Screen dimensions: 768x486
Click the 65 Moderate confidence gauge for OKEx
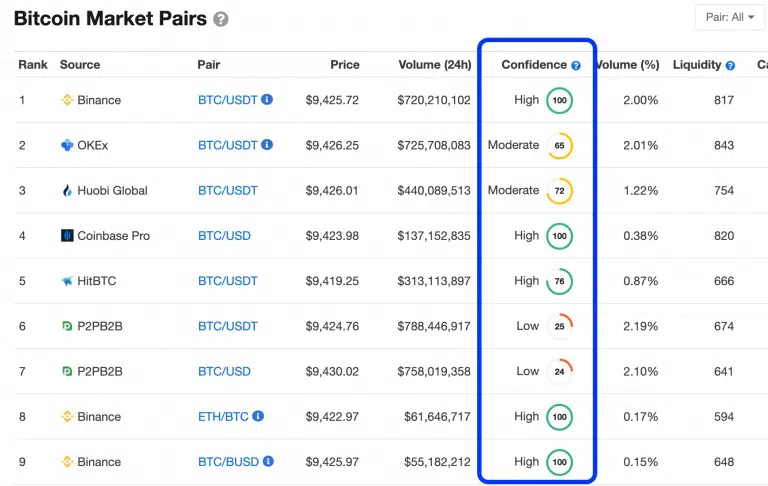click(559, 146)
